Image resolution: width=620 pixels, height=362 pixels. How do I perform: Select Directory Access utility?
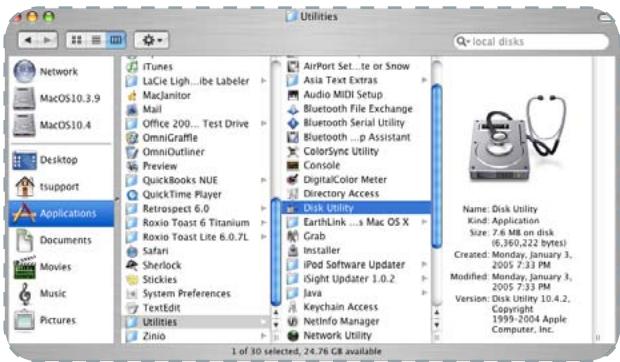[333, 194]
